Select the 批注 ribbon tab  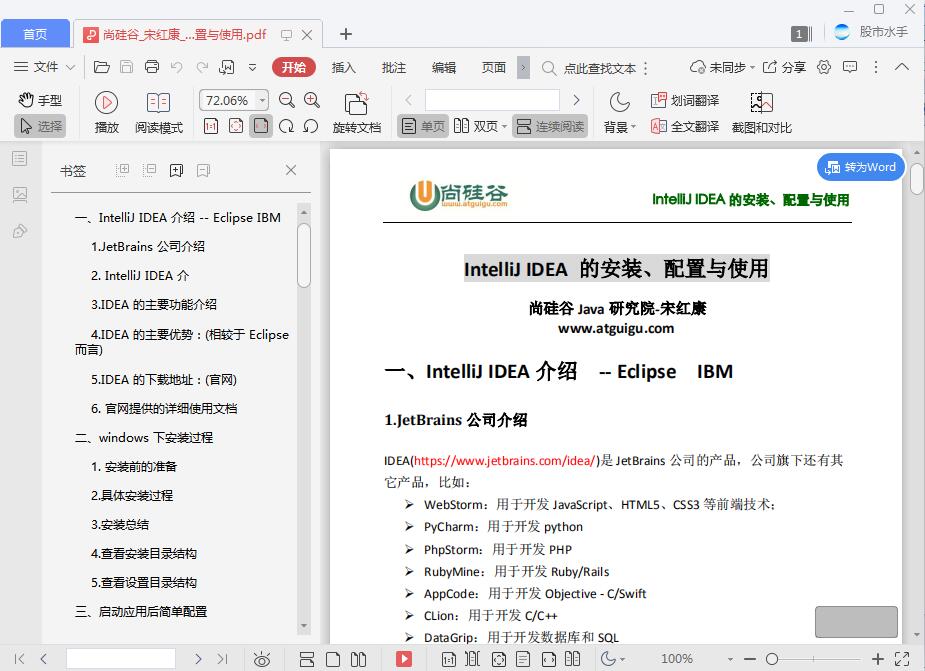pyautogui.click(x=393, y=68)
